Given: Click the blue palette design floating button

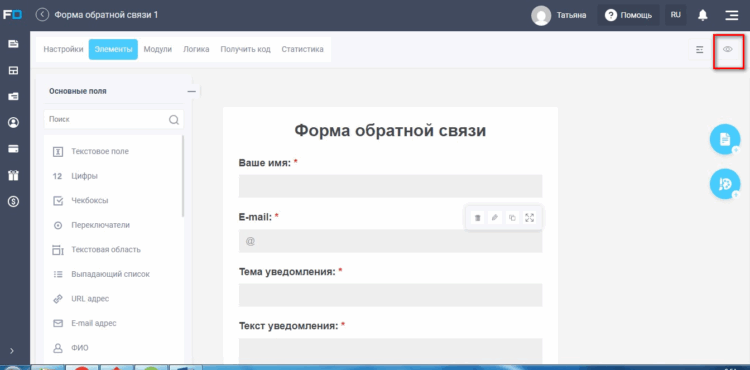Looking at the screenshot, I should 725,184.
